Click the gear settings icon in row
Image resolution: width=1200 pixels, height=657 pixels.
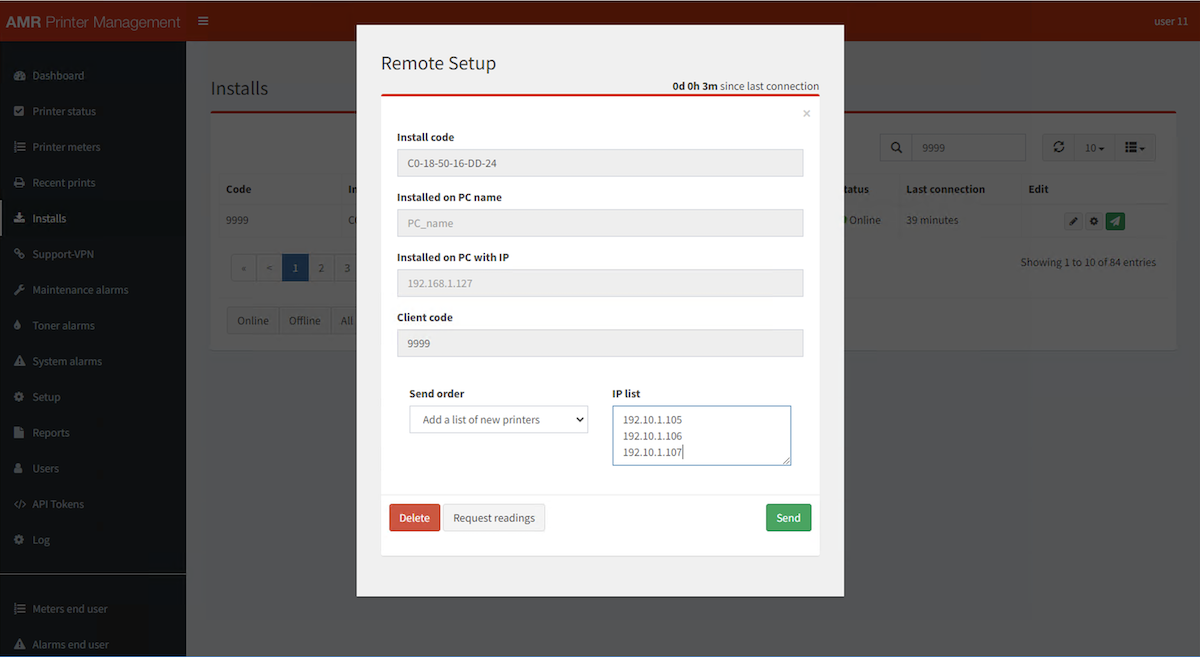click(x=1094, y=221)
